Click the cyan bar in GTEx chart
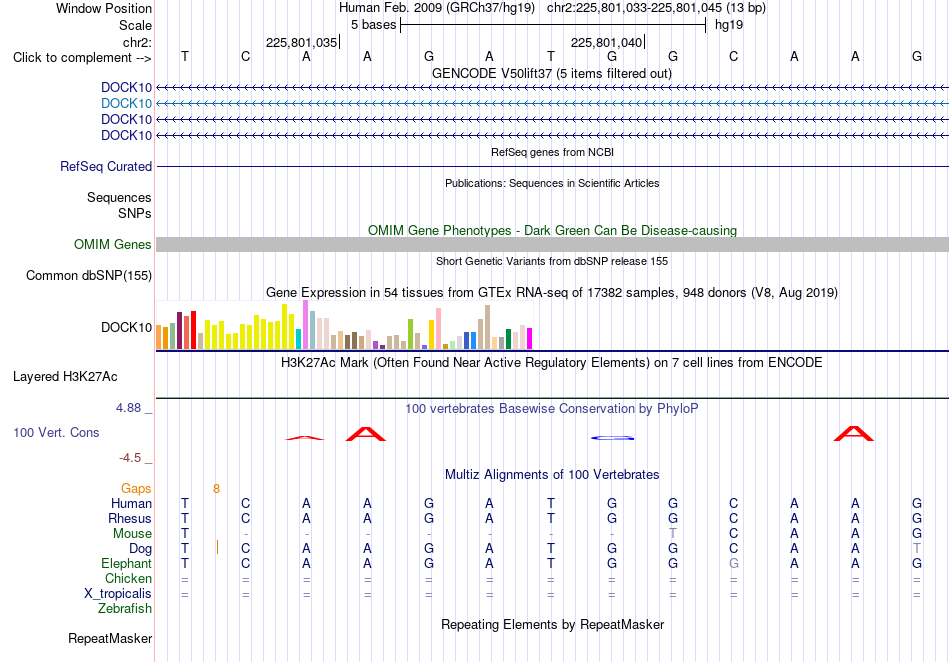The width and height of the screenshot is (950, 662). (299, 339)
